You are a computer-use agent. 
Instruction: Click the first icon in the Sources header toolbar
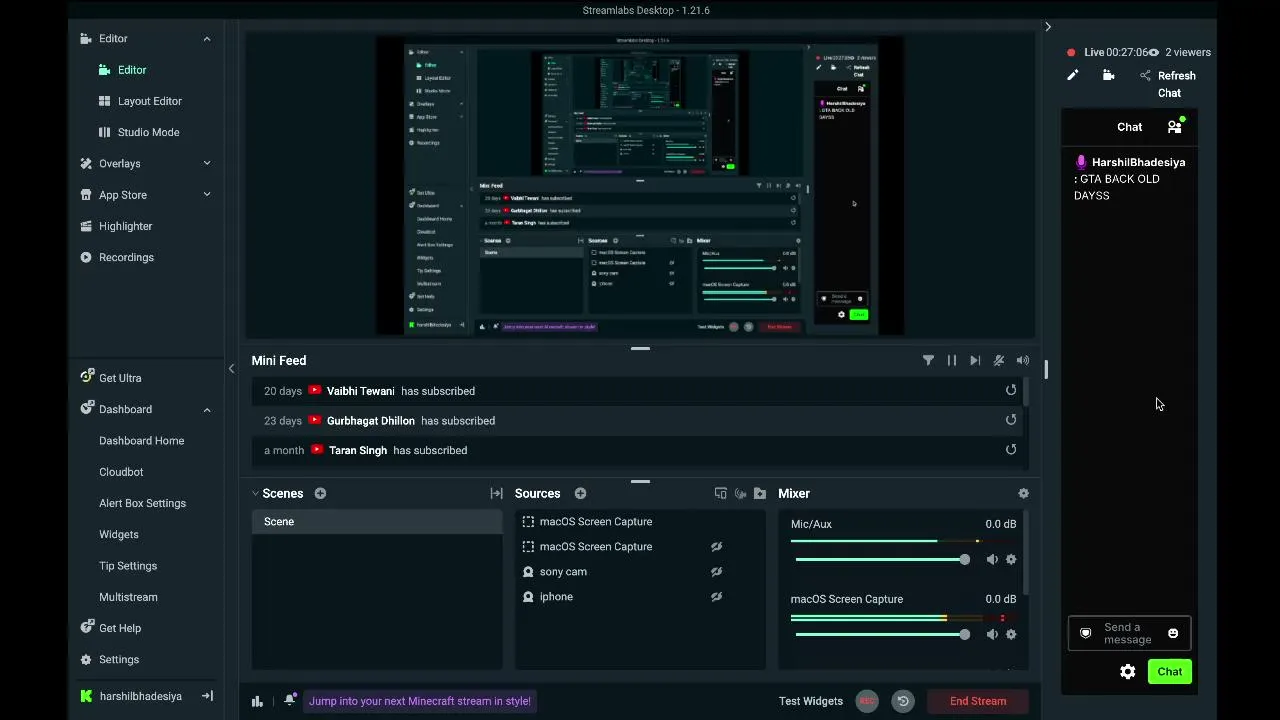[x=720, y=493]
